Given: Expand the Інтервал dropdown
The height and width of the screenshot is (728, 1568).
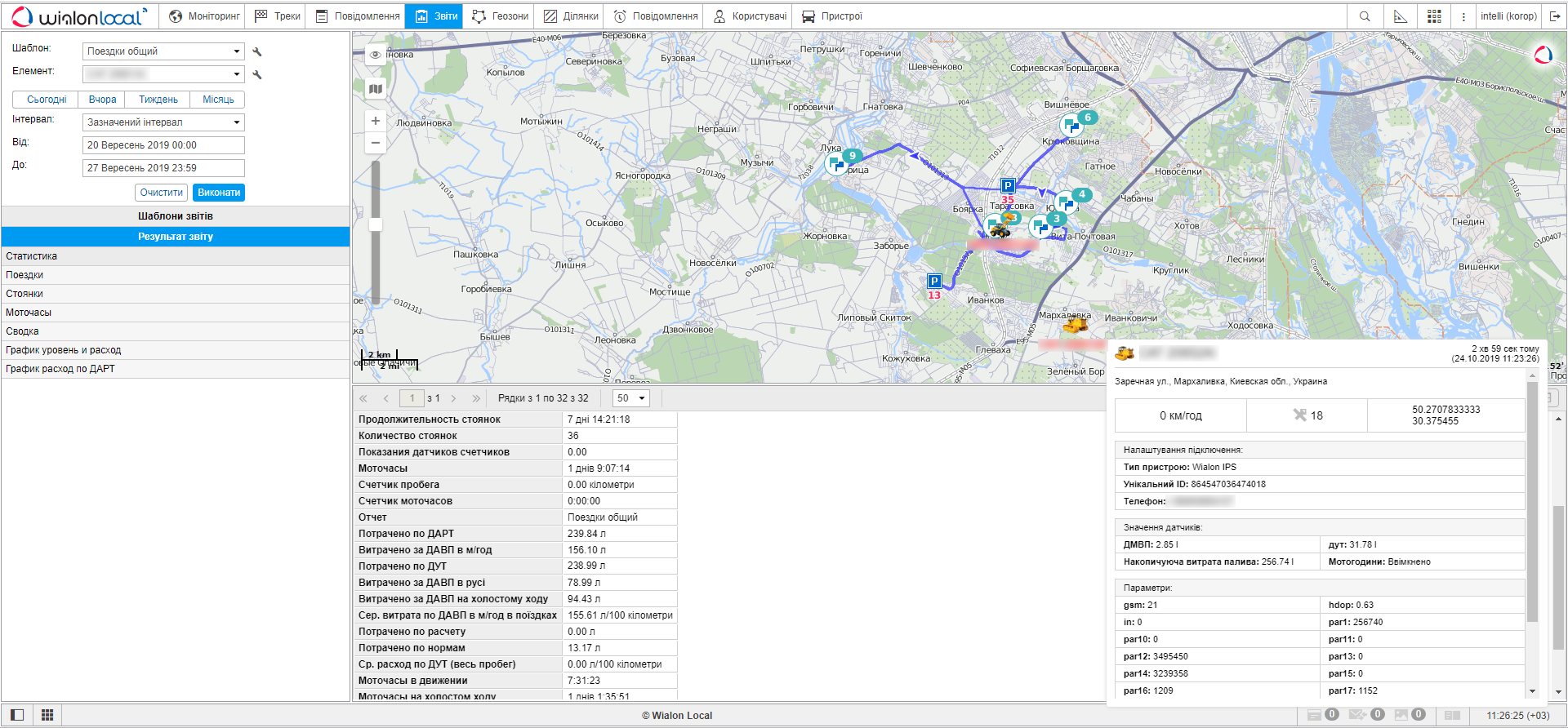Looking at the screenshot, I should [163, 122].
